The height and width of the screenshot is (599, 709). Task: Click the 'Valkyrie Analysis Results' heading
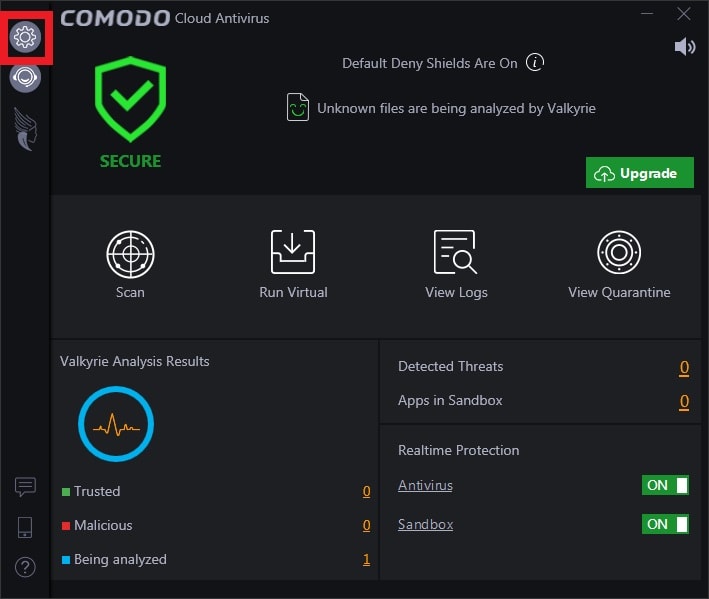point(135,362)
